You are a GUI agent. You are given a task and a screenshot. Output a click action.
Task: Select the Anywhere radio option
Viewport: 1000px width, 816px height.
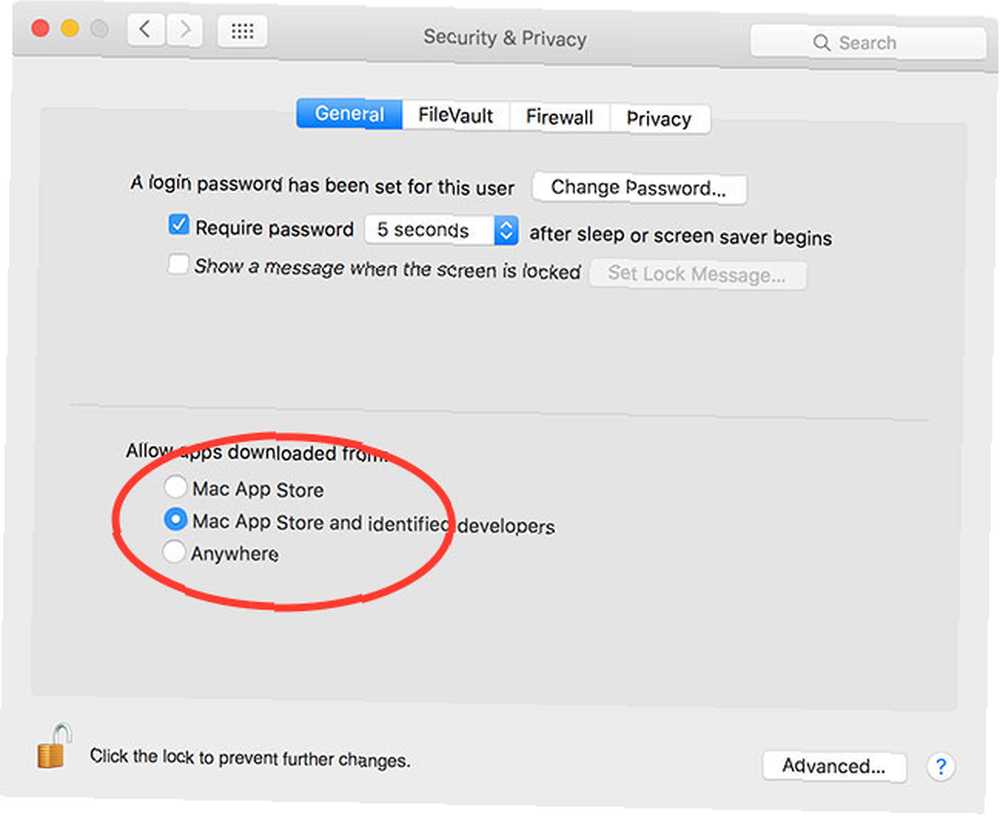[173, 552]
